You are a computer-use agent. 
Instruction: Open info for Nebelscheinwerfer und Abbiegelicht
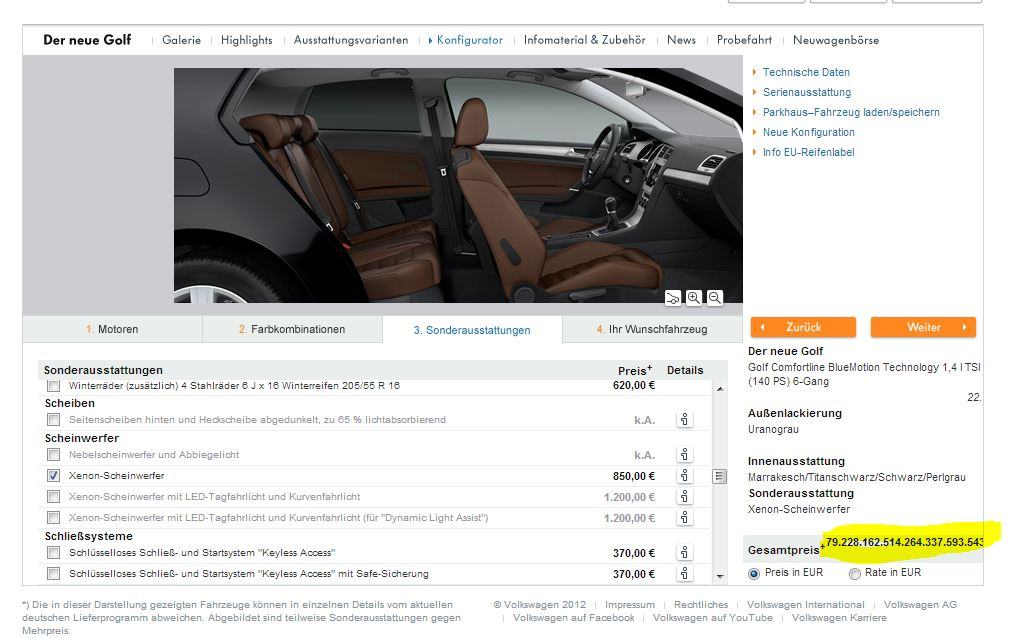(684, 455)
